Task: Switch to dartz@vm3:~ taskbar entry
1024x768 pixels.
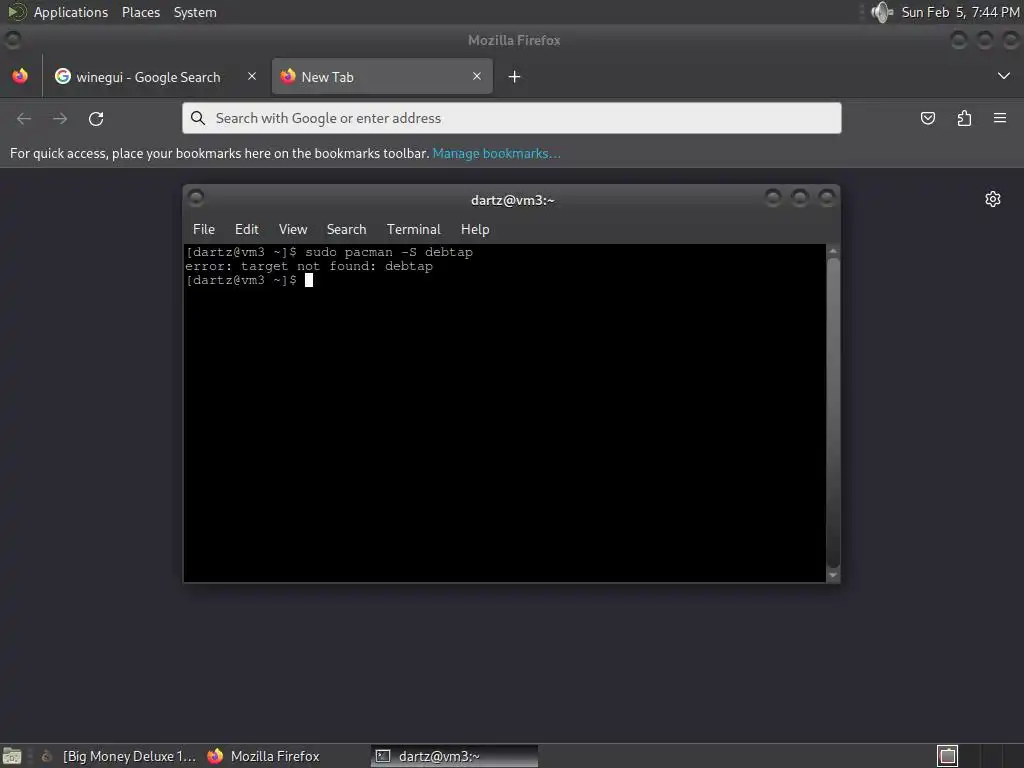Action: pyautogui.click(x=455, y=756)
